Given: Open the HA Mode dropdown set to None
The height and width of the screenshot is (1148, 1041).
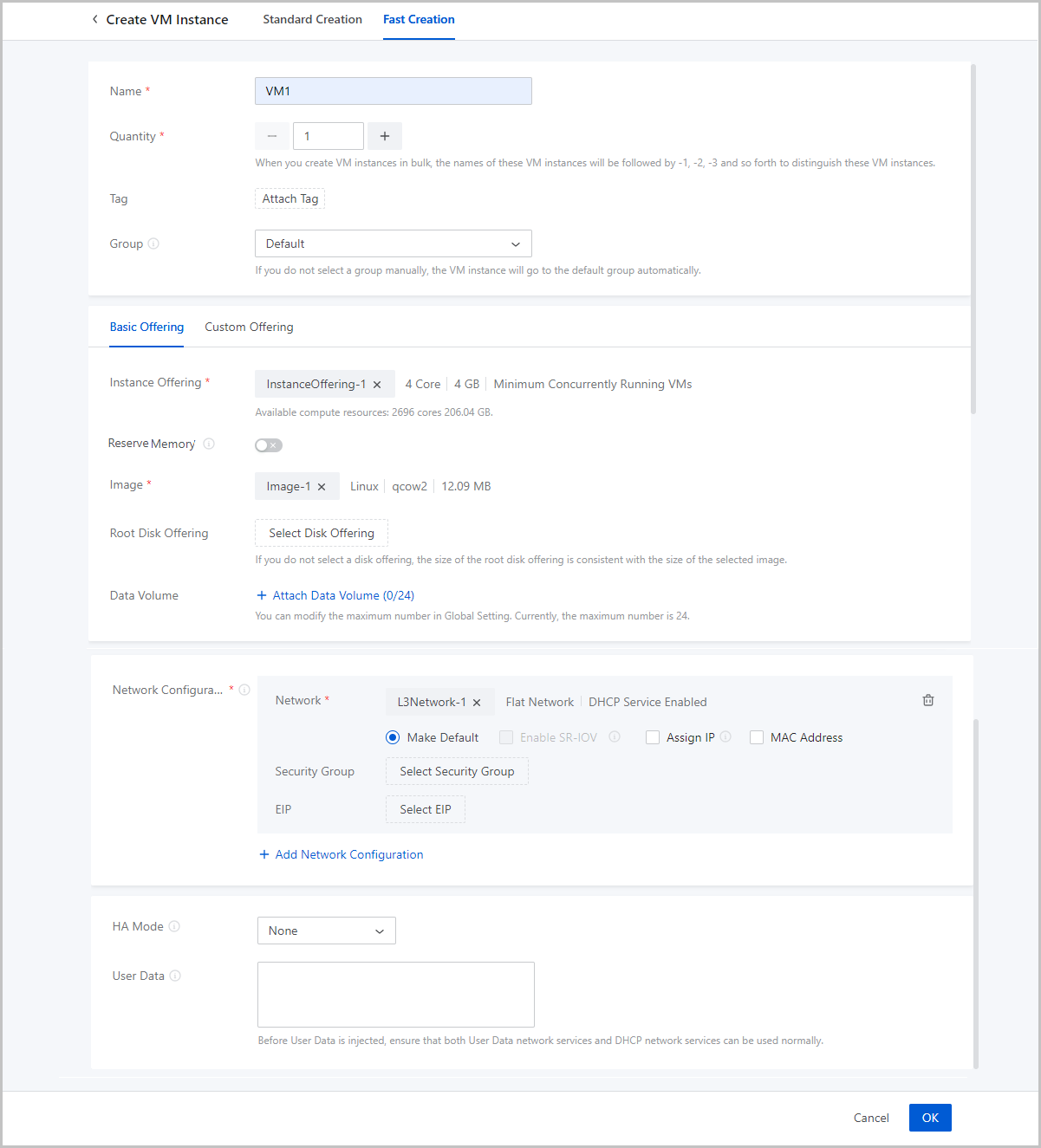Looking at the screenshot, I should tap(327, 931).
